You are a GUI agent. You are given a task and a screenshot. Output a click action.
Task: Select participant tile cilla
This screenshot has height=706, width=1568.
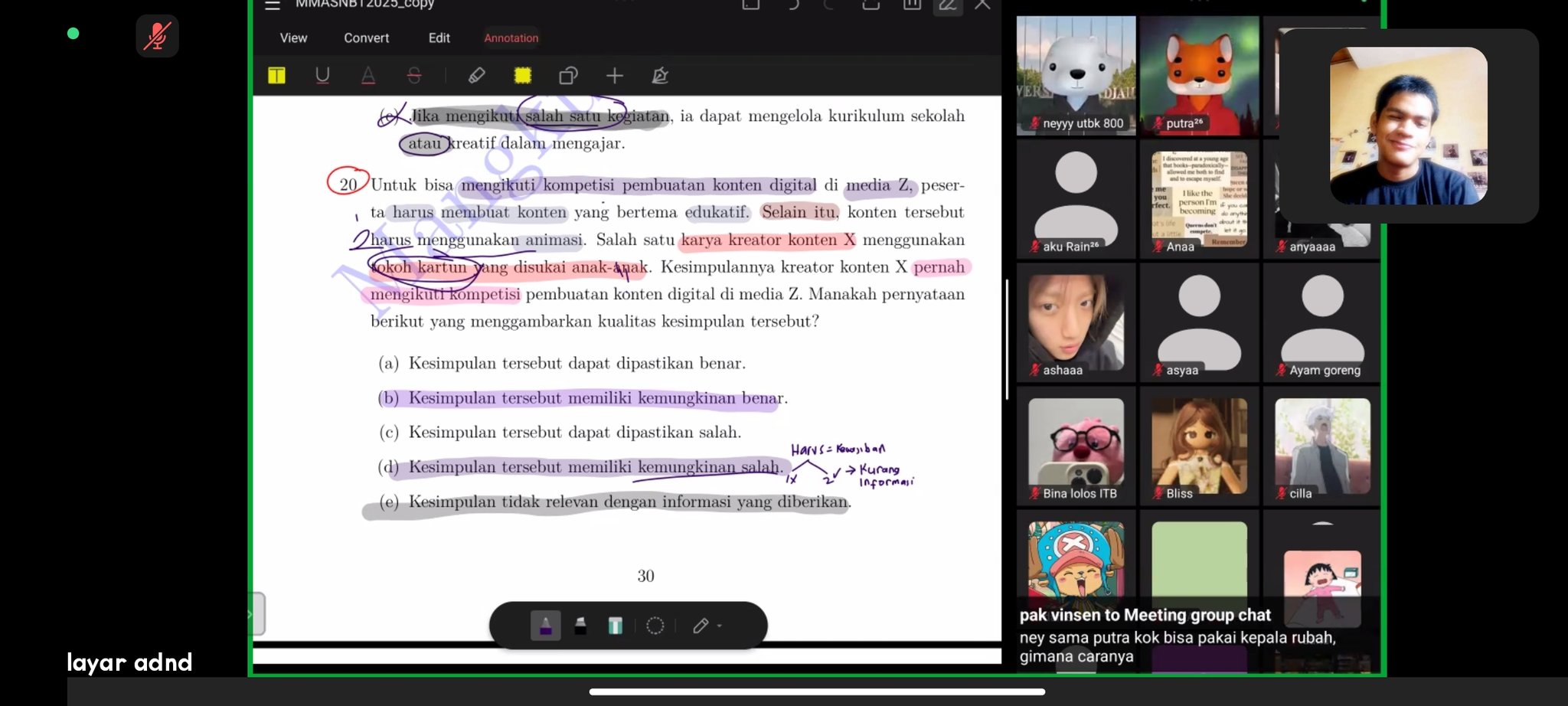pos(1321,446)
